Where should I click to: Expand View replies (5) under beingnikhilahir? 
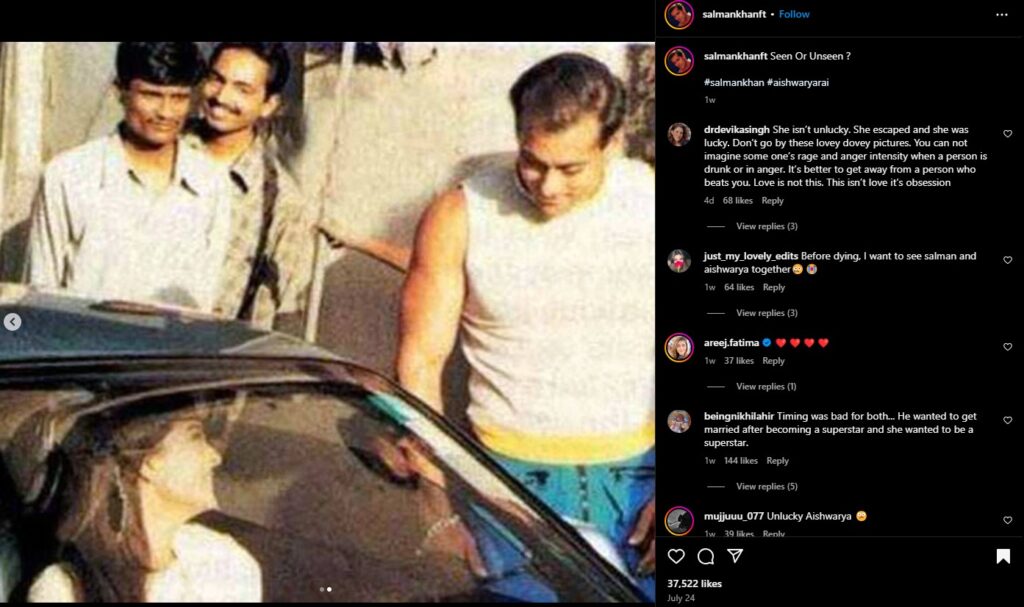coord(766,487)
